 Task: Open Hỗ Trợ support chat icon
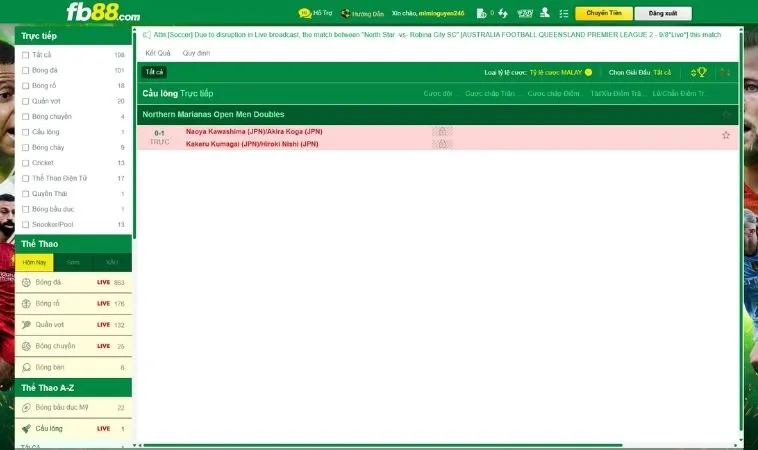[305, 14]
